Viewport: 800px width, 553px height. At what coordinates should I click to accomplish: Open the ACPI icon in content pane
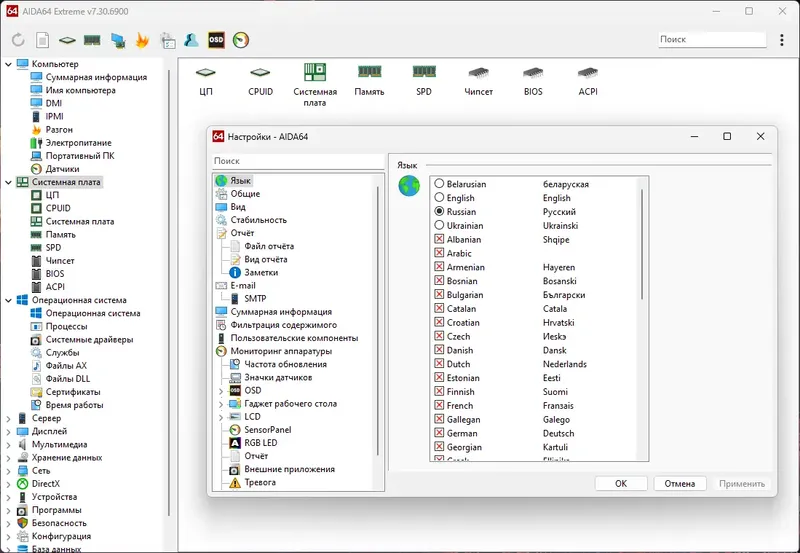point(588,81)
